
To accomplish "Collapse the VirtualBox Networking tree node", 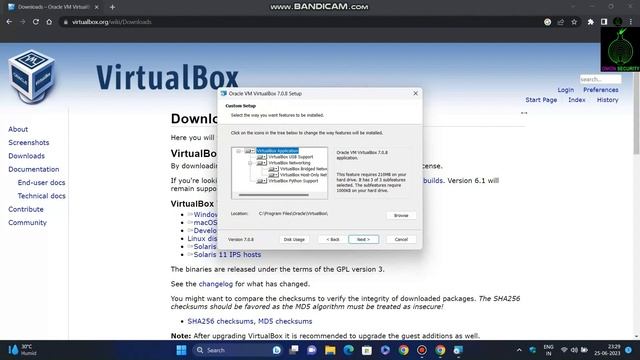I will click(250, 163).
